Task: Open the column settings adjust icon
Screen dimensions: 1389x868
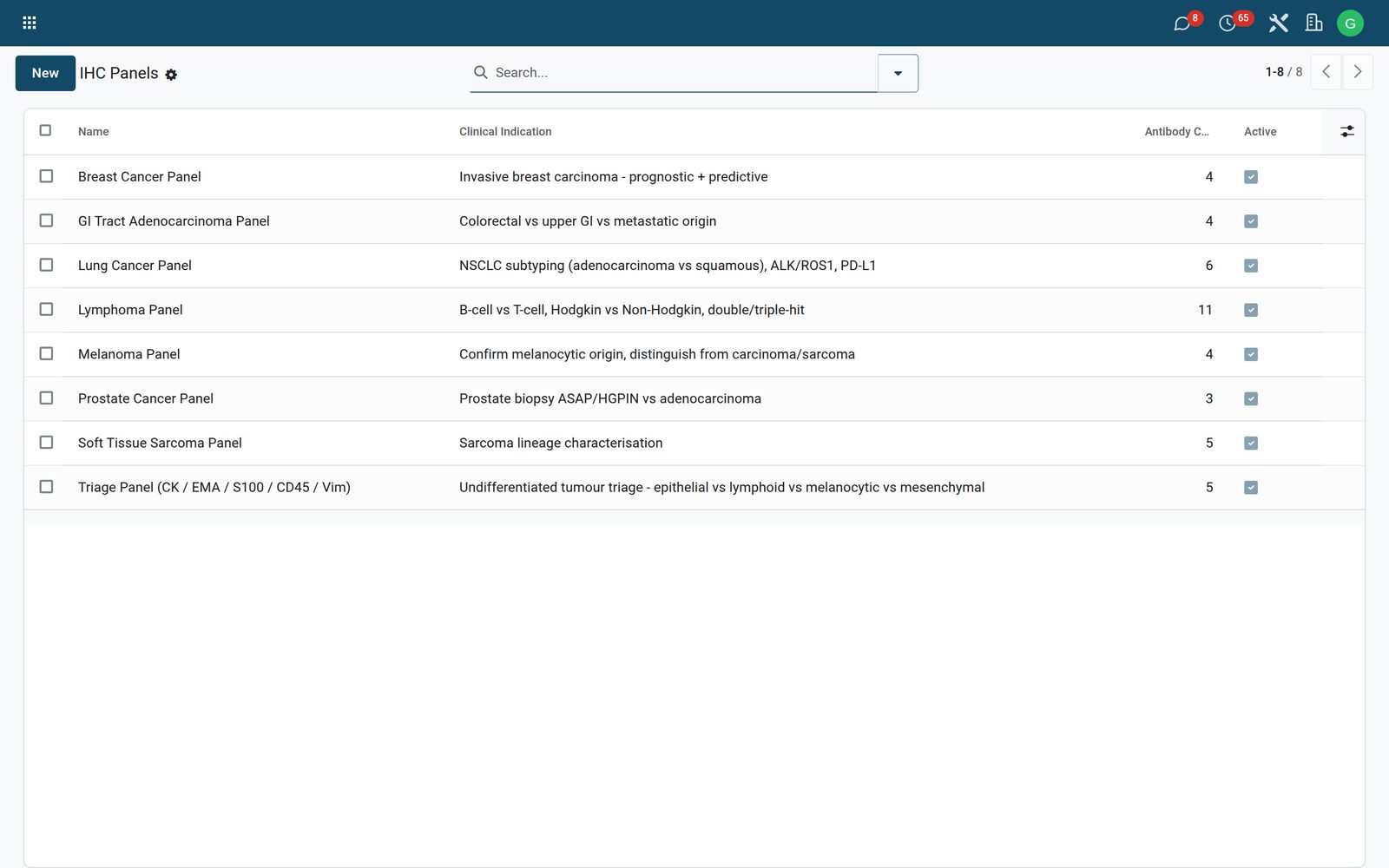Action: pos(1346,131)
